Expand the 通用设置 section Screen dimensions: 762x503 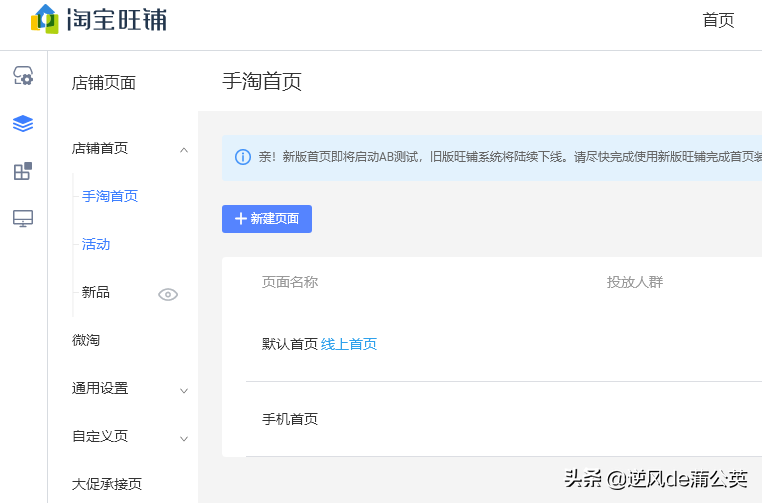(x=129, y=389)
